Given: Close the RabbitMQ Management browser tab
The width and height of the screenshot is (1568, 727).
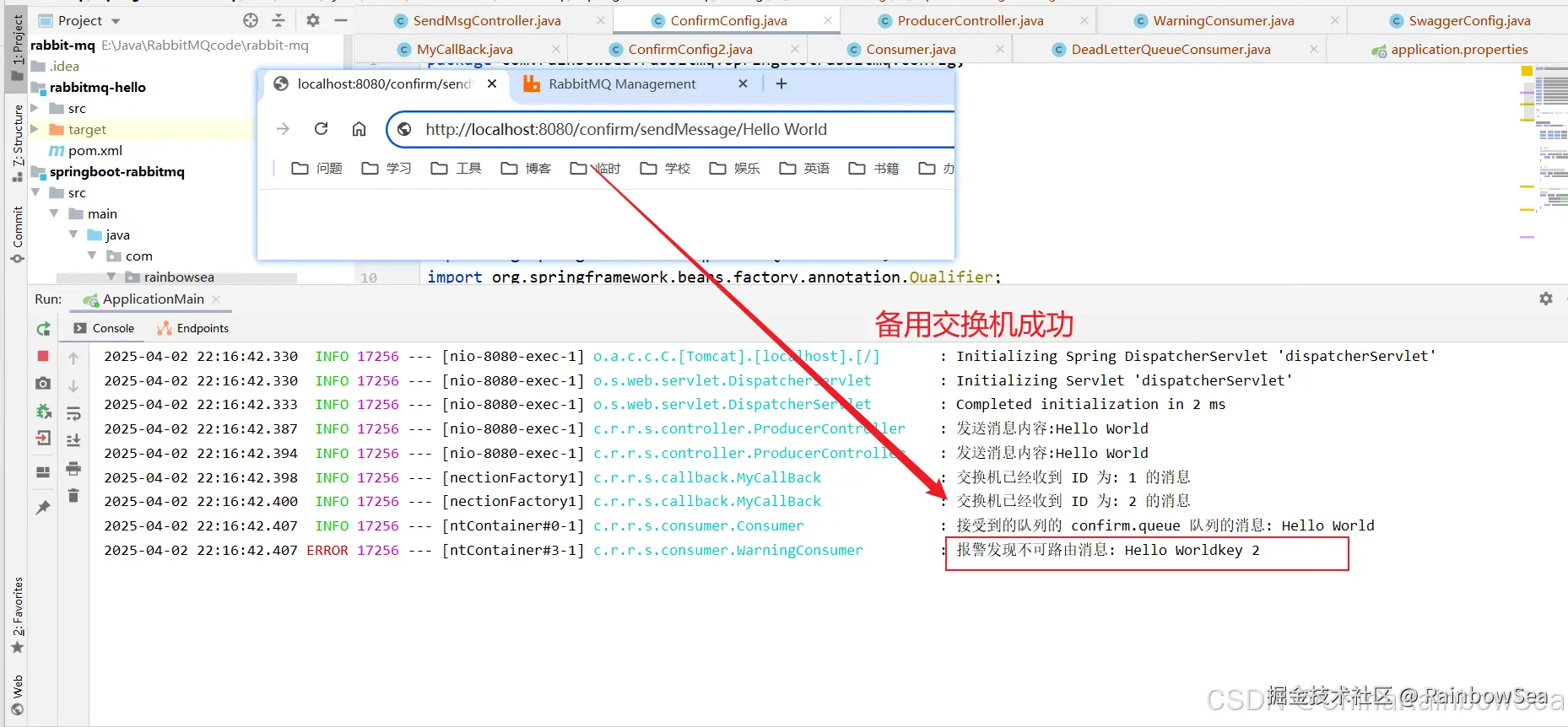Looking at the screenshot, I should click(x=743, y=83).
